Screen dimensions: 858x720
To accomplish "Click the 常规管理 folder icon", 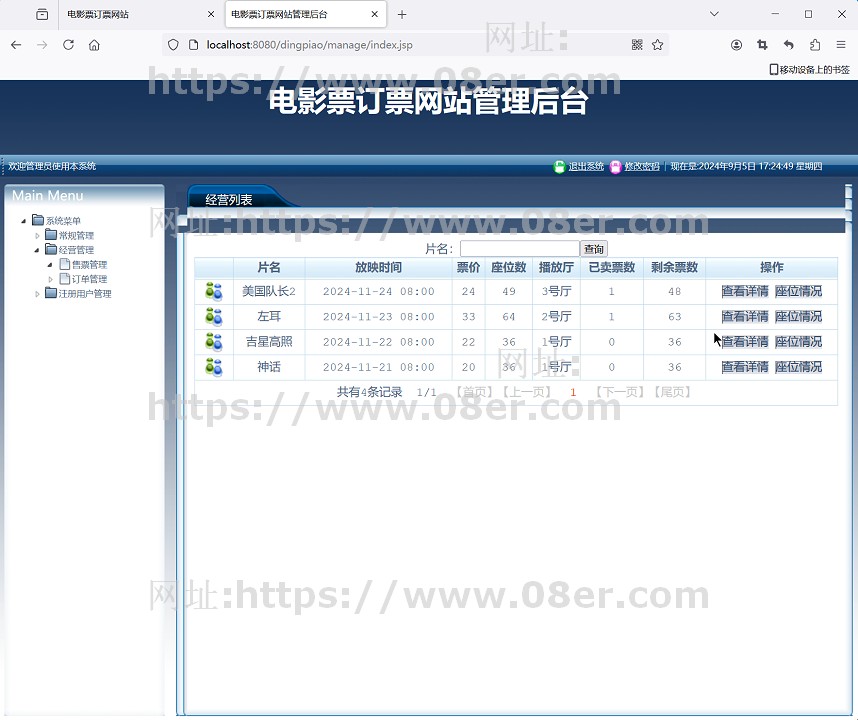I will [51, 235].
